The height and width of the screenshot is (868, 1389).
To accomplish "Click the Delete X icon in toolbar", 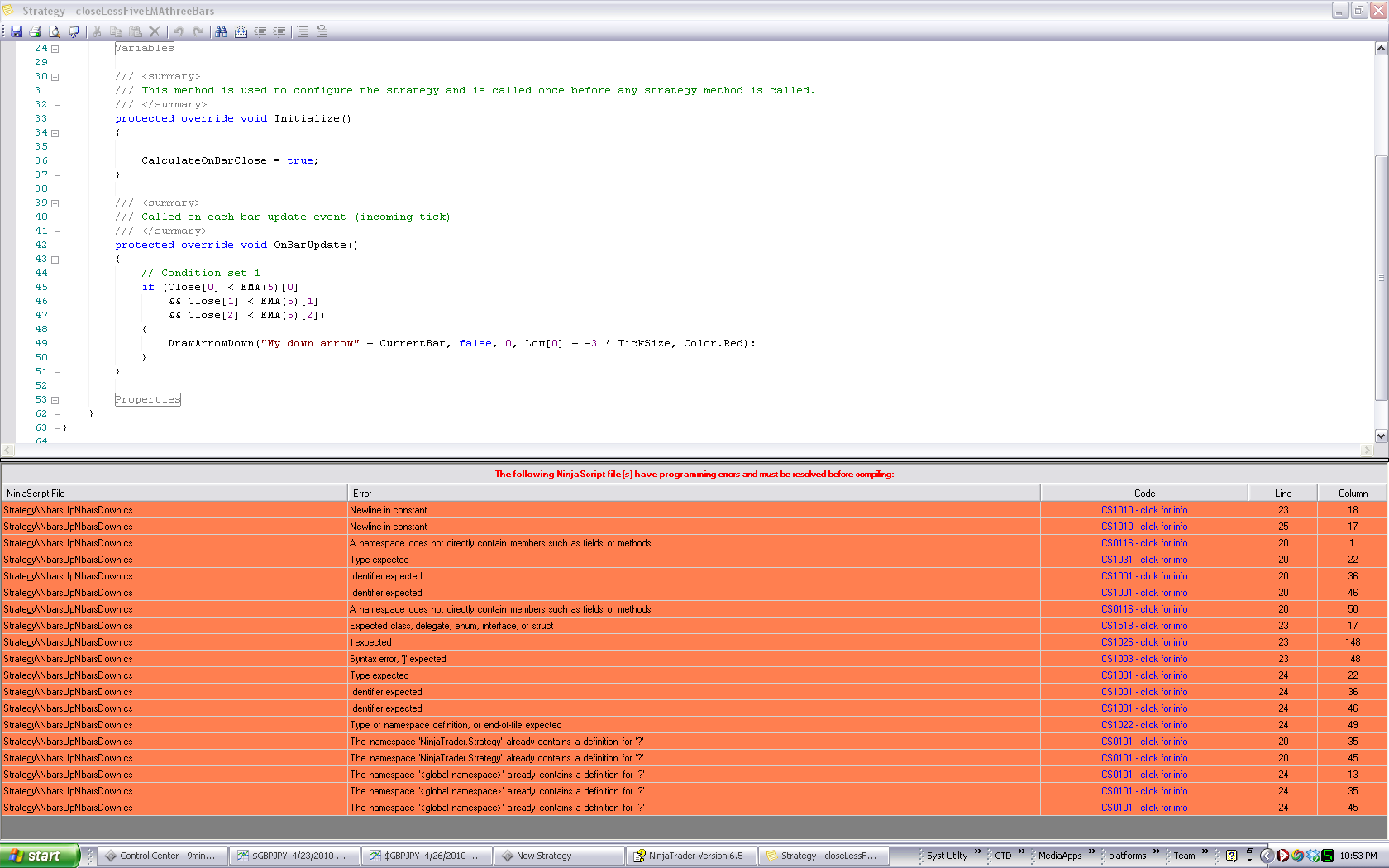I will [154, 31].
